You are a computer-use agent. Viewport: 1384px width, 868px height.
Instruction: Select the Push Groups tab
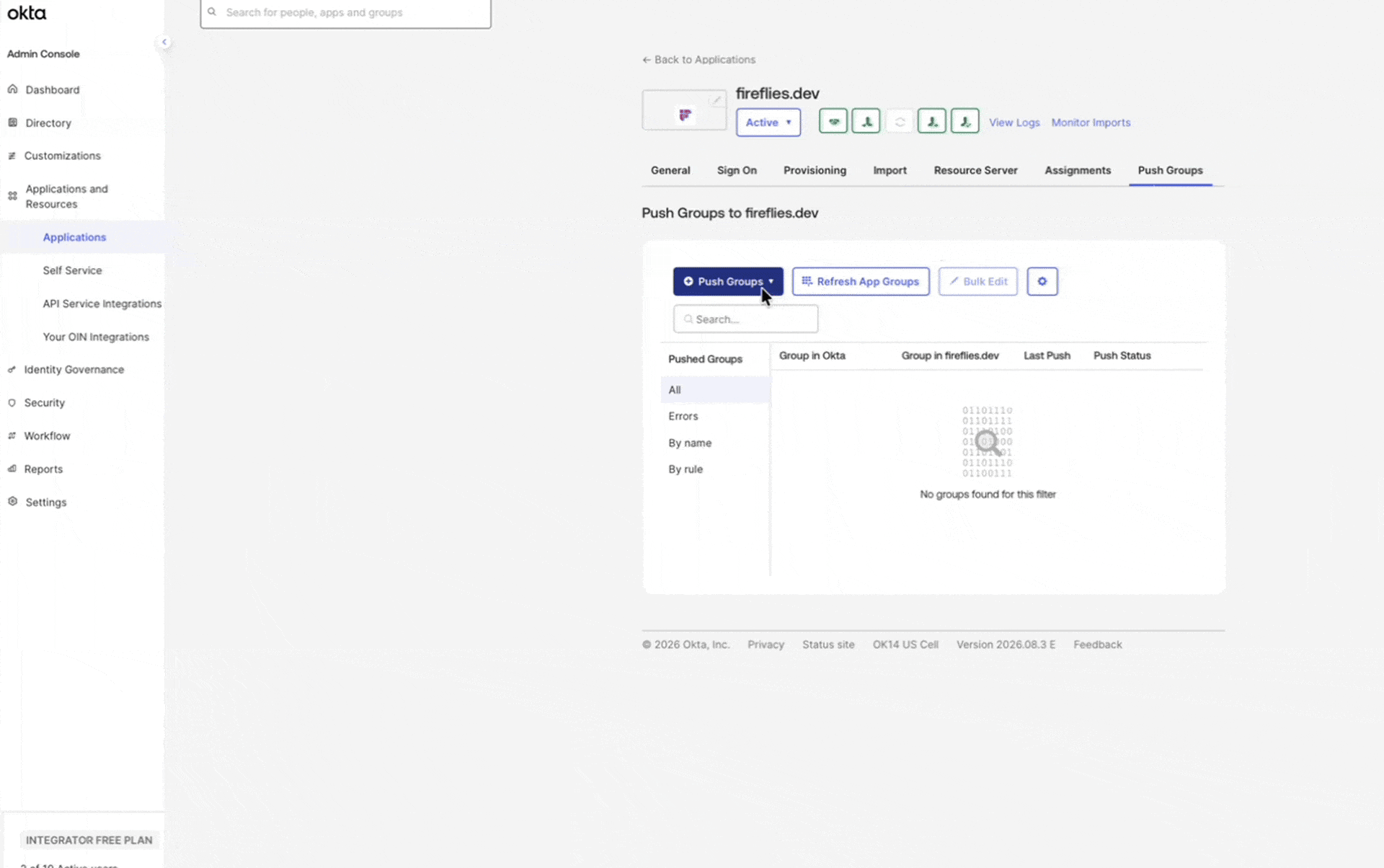point(1170,170)
